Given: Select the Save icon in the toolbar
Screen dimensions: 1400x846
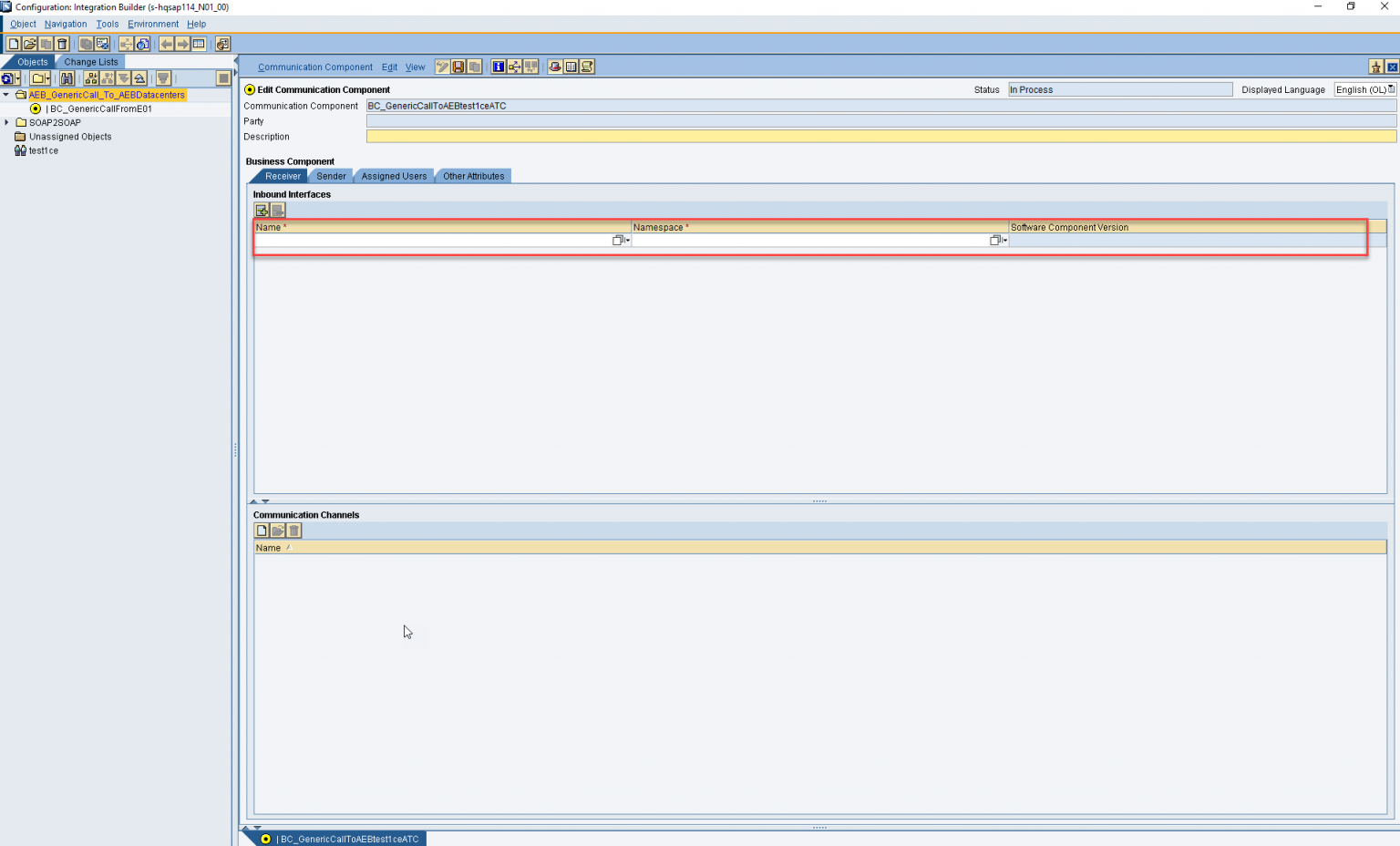Looking at the screenshot, I should pos(458,66).
